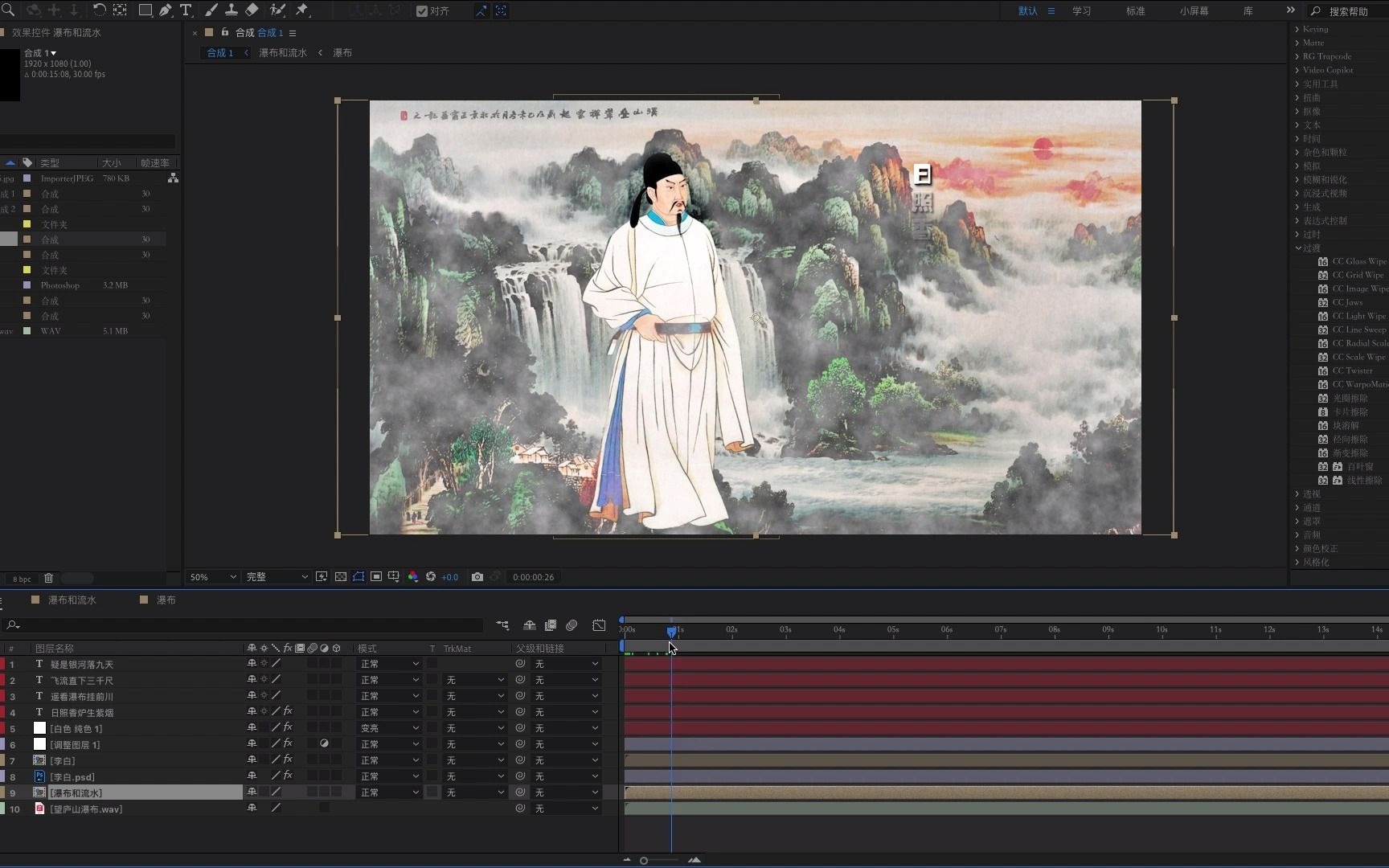The width and height of the screenshot is (1389, 868).
Task: Switch to the 标准 workspace
Action: coord(1135,11)
